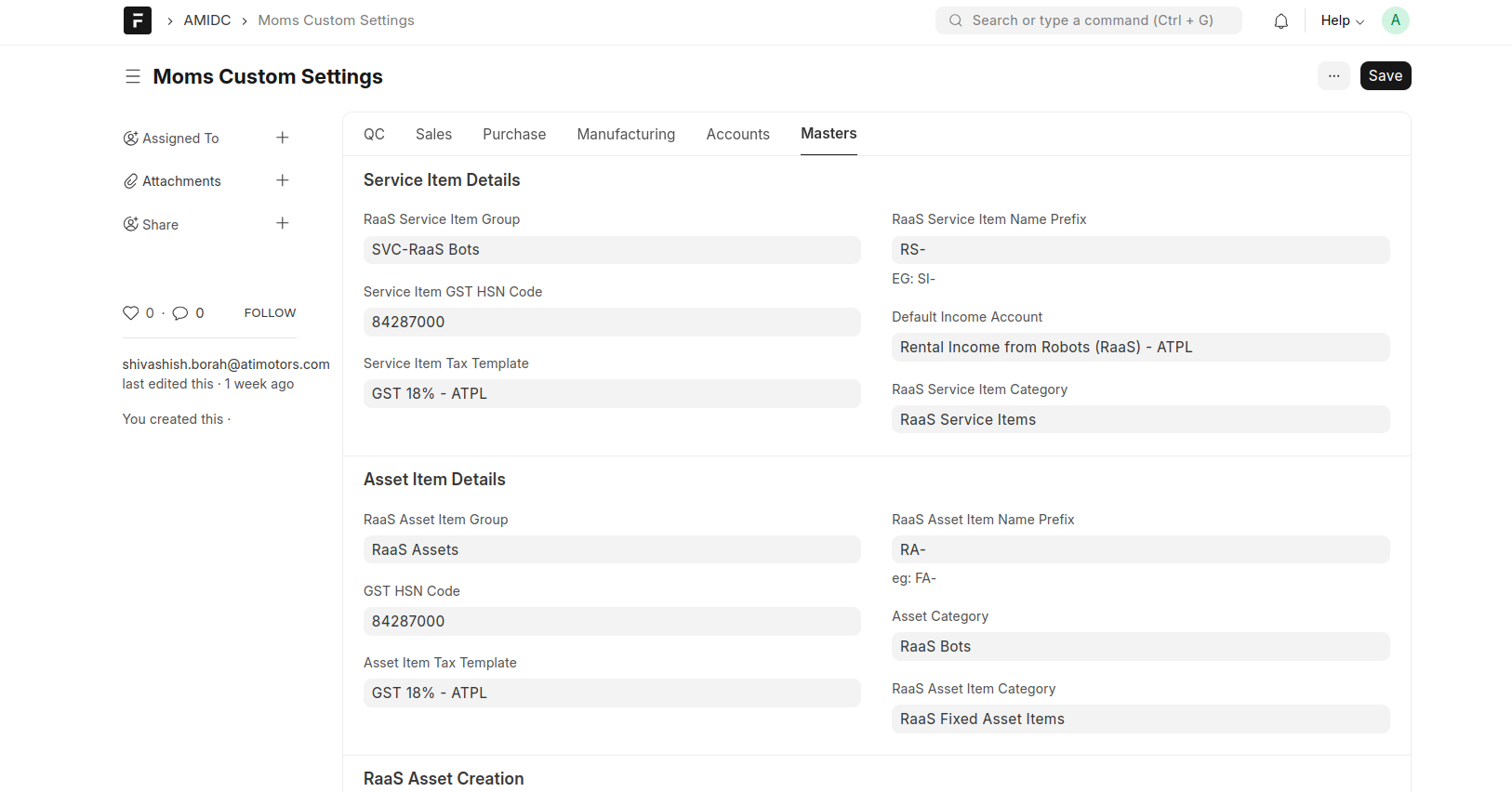
Task: Focus the search or command bar
Action: pyautogui.click(x=1088, y=20)
